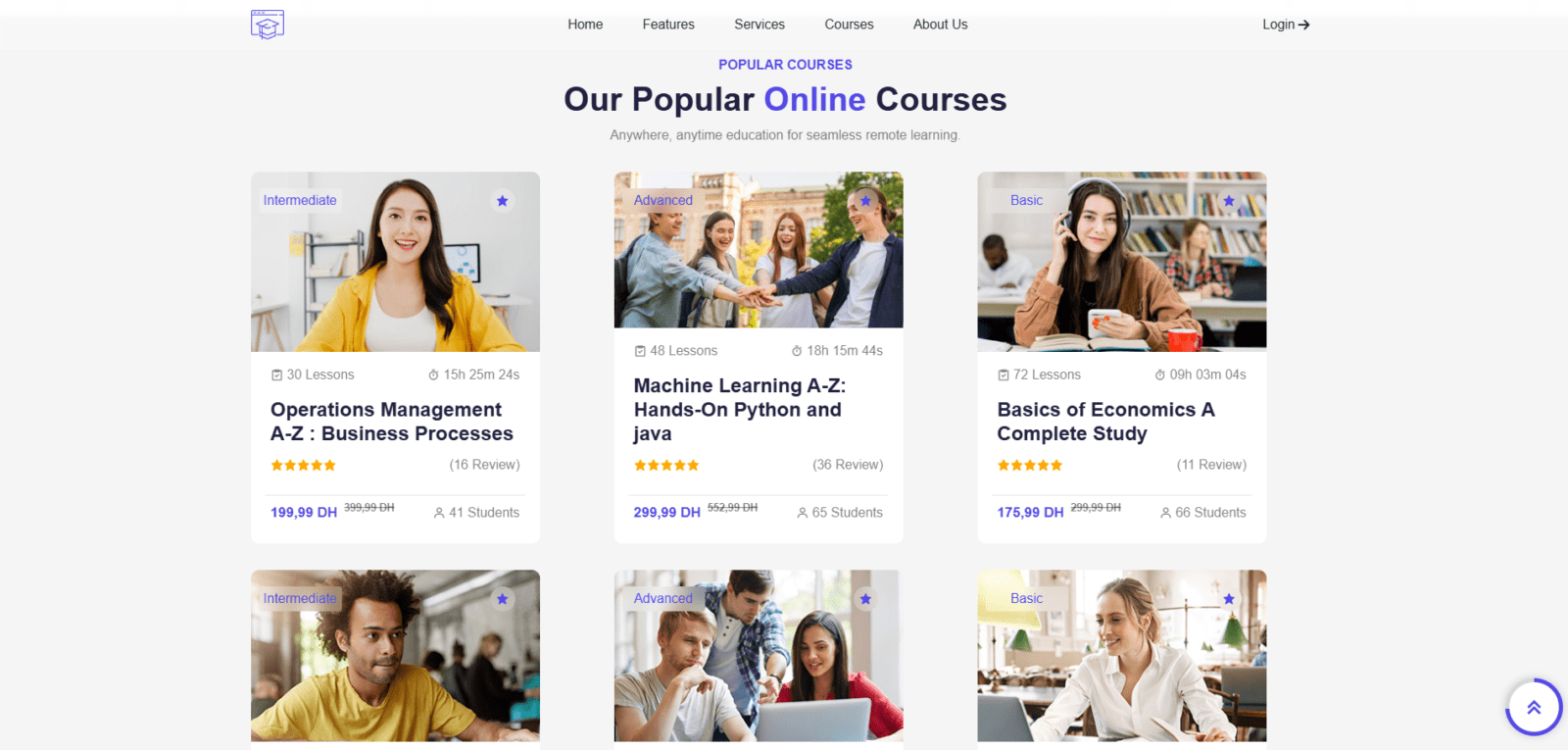
Task: Favorite the Operations Management course star
Action: pos(502,201)
